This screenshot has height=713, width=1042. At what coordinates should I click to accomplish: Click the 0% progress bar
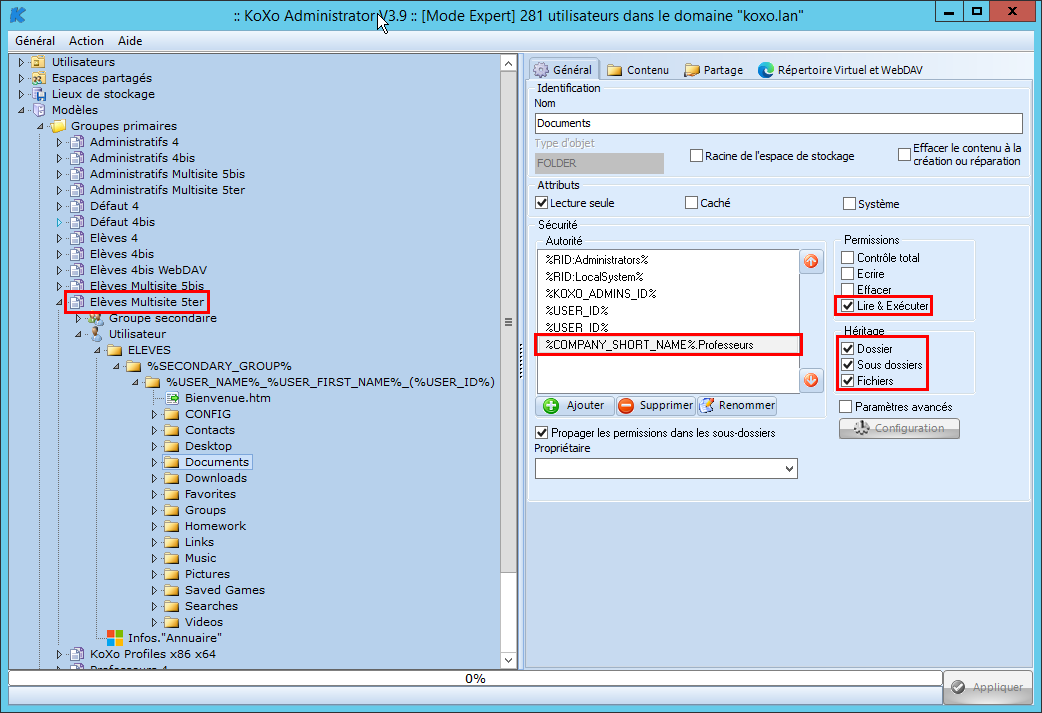[x=475, y=678]
